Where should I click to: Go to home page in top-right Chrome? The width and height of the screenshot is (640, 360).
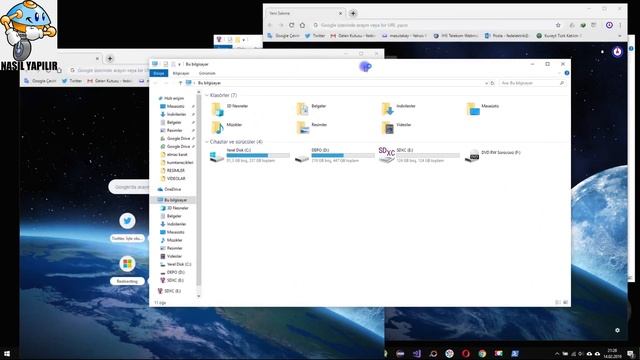click(x=302, y=25)
